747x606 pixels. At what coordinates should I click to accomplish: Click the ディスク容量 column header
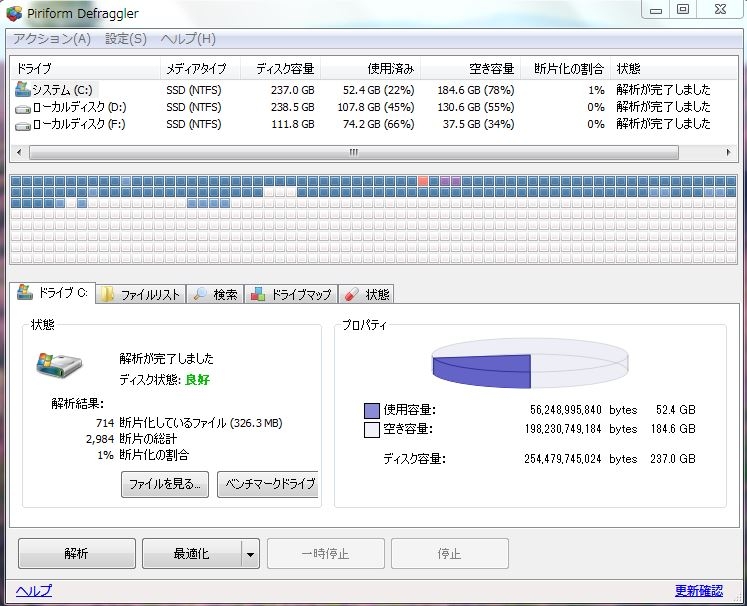pos(281,69)
